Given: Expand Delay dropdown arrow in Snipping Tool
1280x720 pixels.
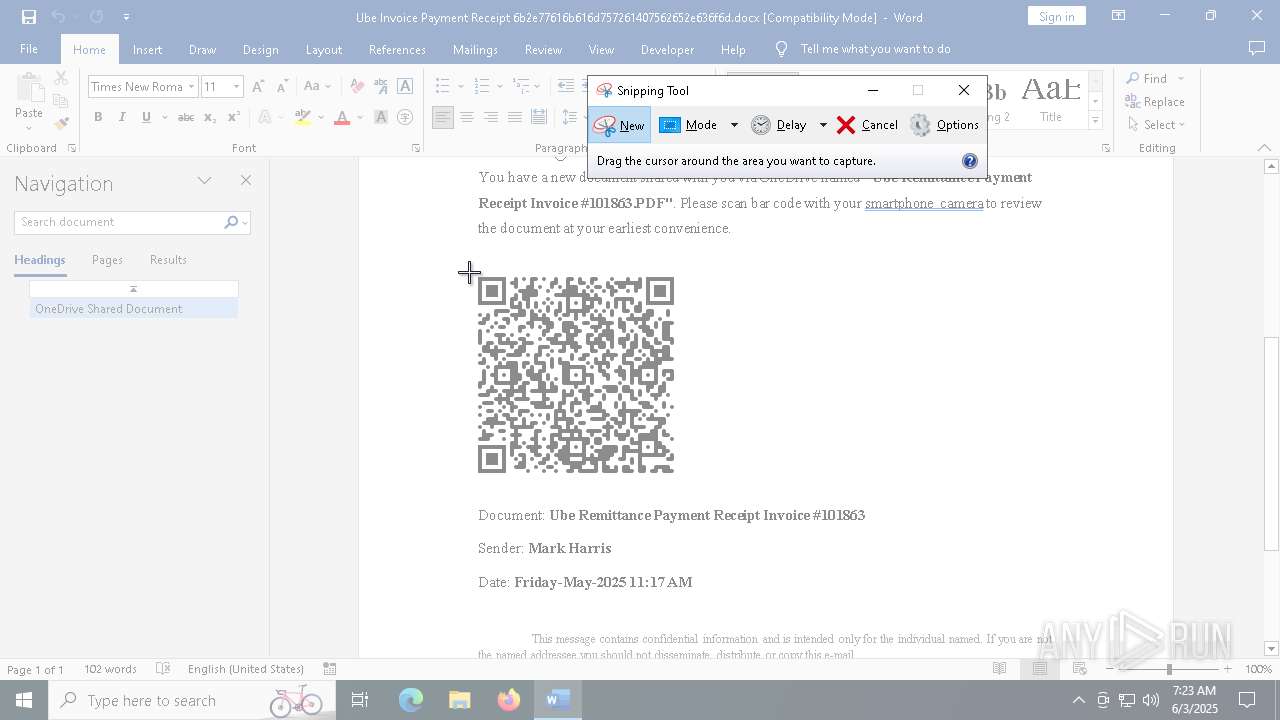Looking at the screenshot, I should [x=823, y=125].
